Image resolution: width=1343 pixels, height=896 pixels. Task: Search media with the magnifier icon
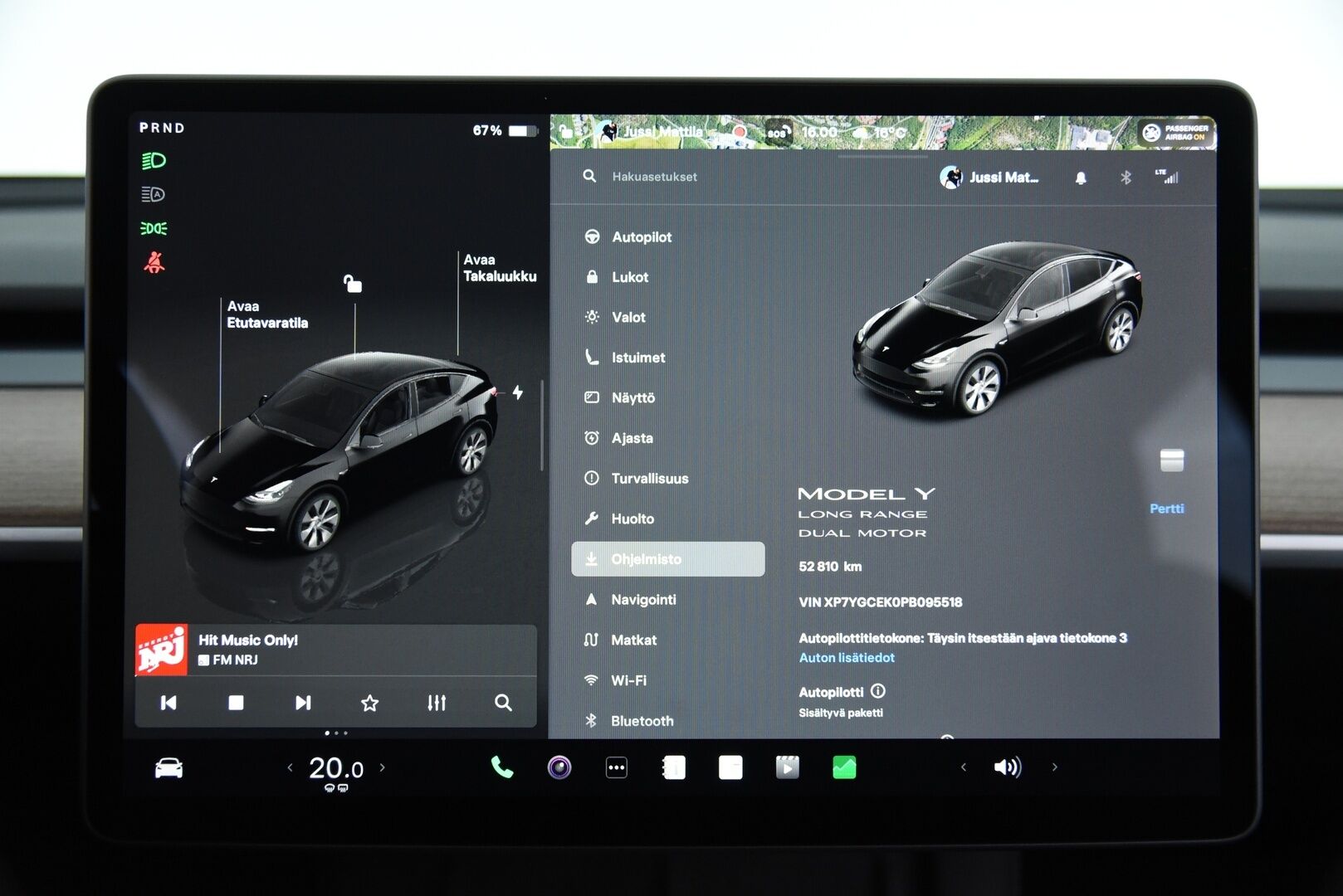pyautogui.click(x=503, y=703)
